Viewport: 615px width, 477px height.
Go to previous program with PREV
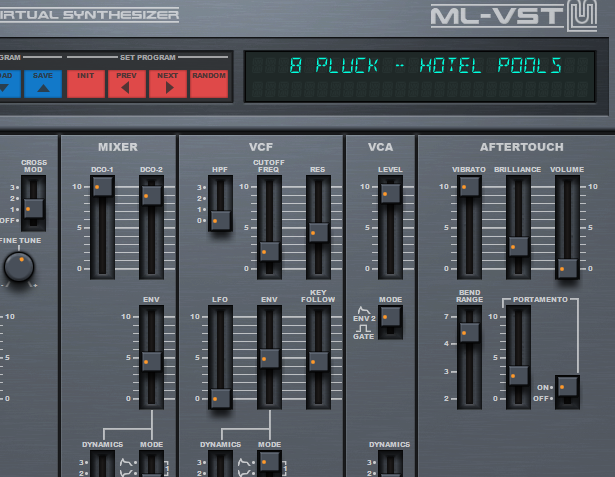click(x=127, y=84)
